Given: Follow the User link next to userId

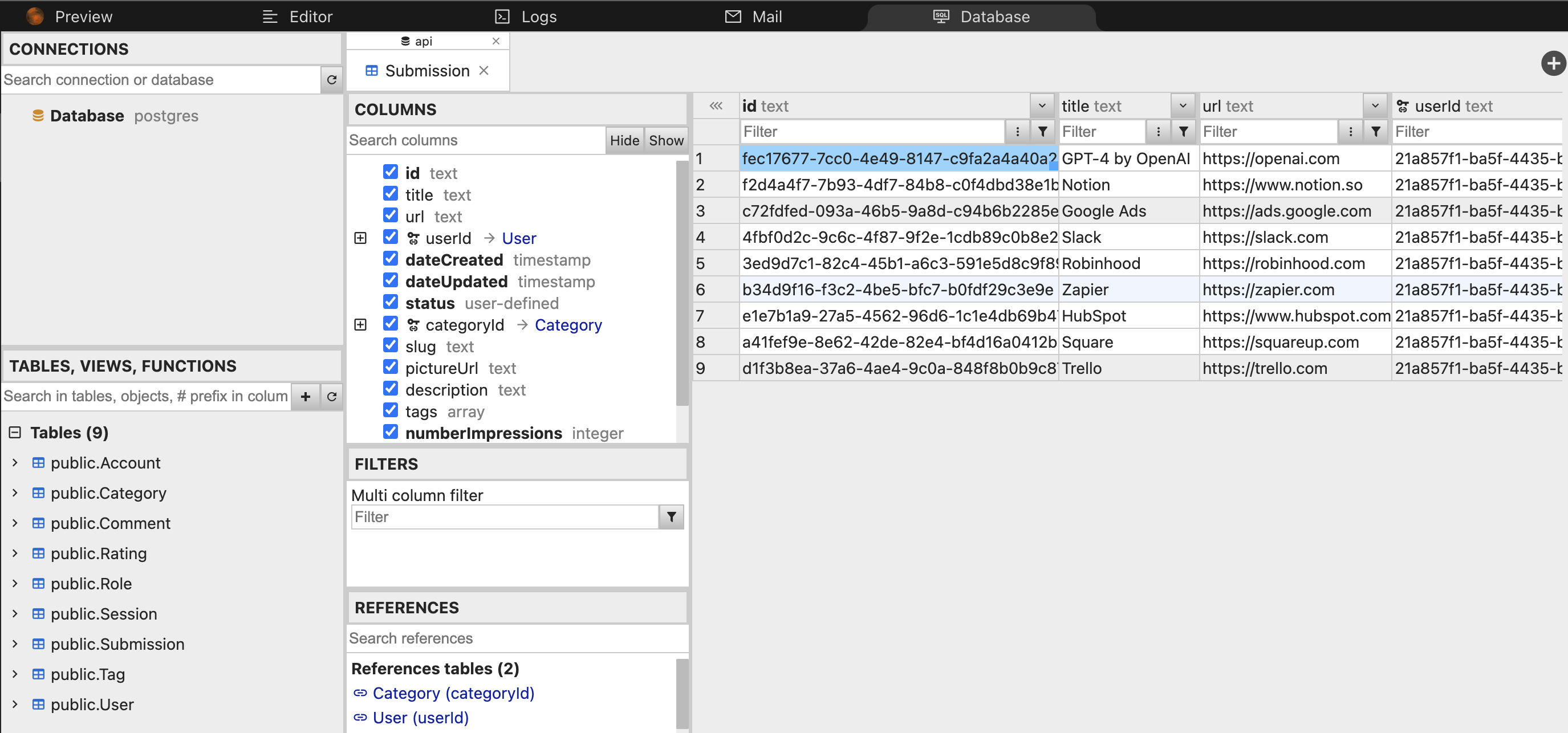Looking at the screenshot, I should (519, 238).
